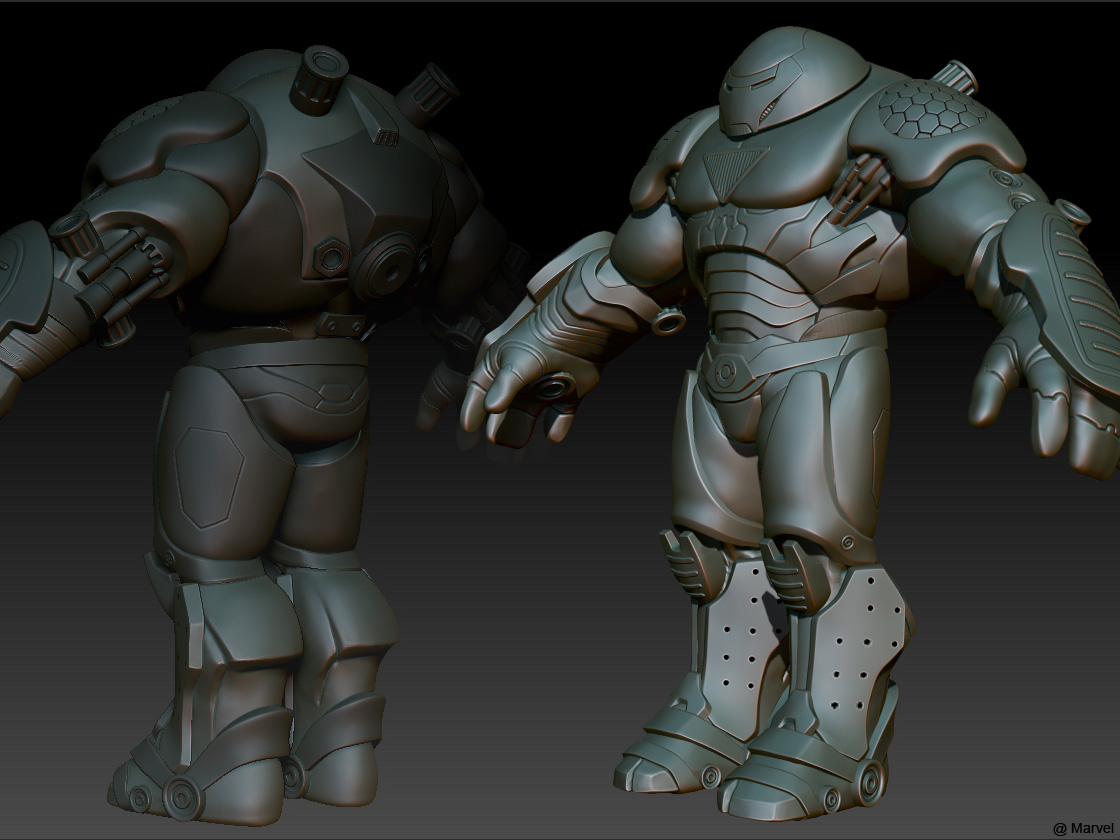This screenshot has height=840, width=1120.
Task: Click the hexagonal bolt on the robot's back
Action: click(329, 257)
